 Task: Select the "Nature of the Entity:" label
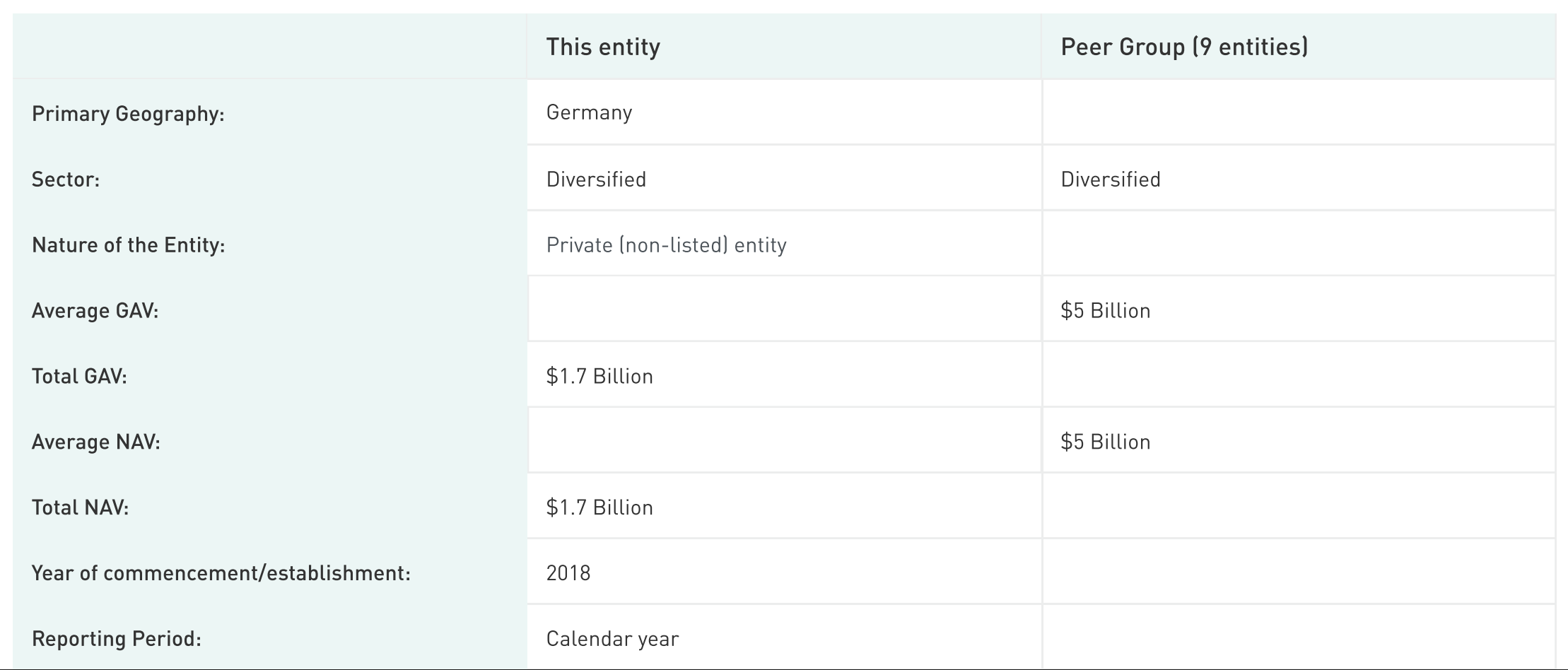(128, 245)
